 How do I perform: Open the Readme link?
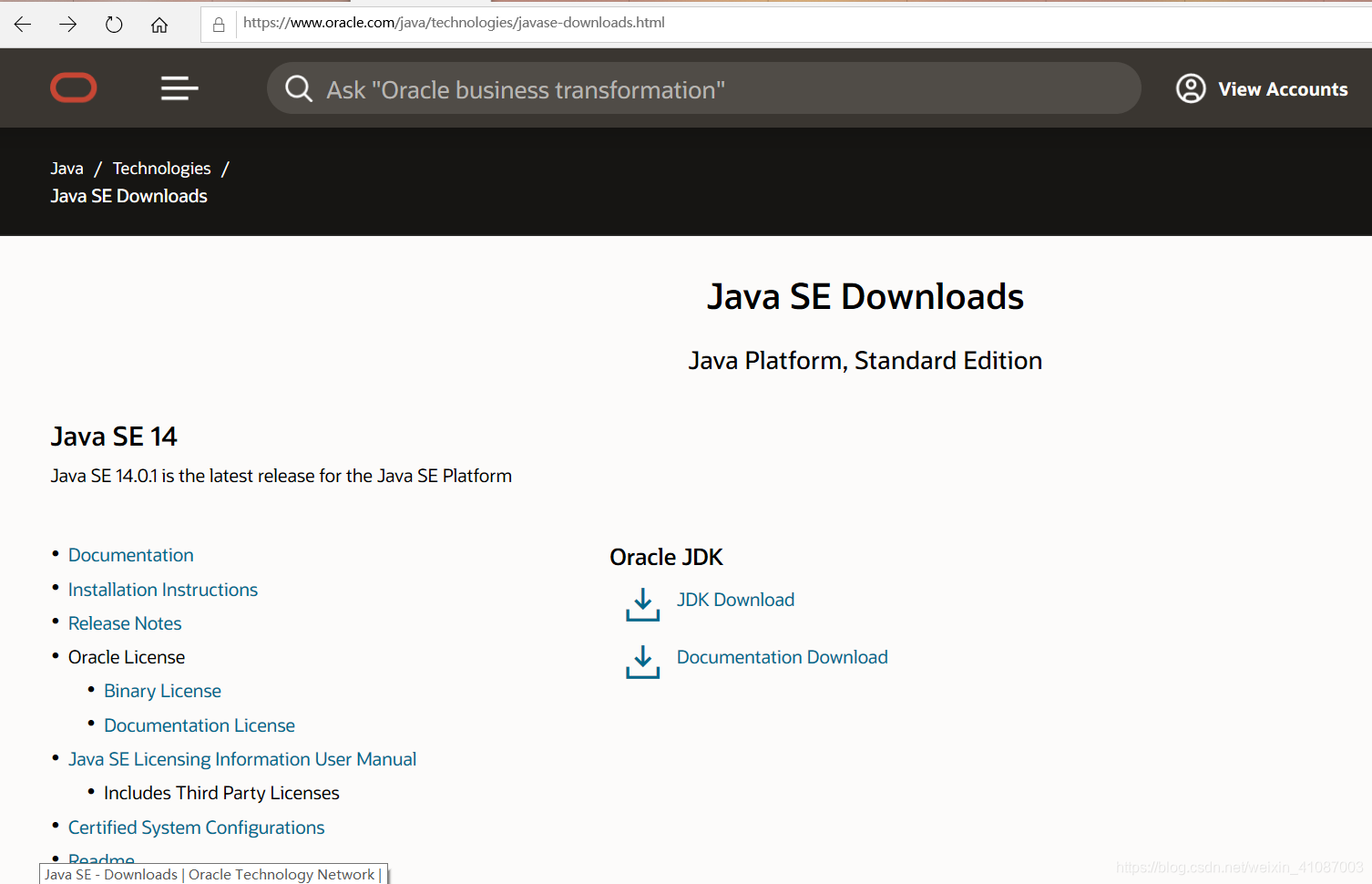(x=101, y=858)
